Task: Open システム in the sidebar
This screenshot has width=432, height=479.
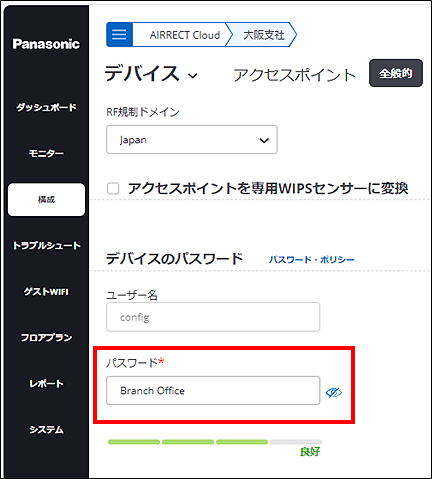Action: (46, 429)
